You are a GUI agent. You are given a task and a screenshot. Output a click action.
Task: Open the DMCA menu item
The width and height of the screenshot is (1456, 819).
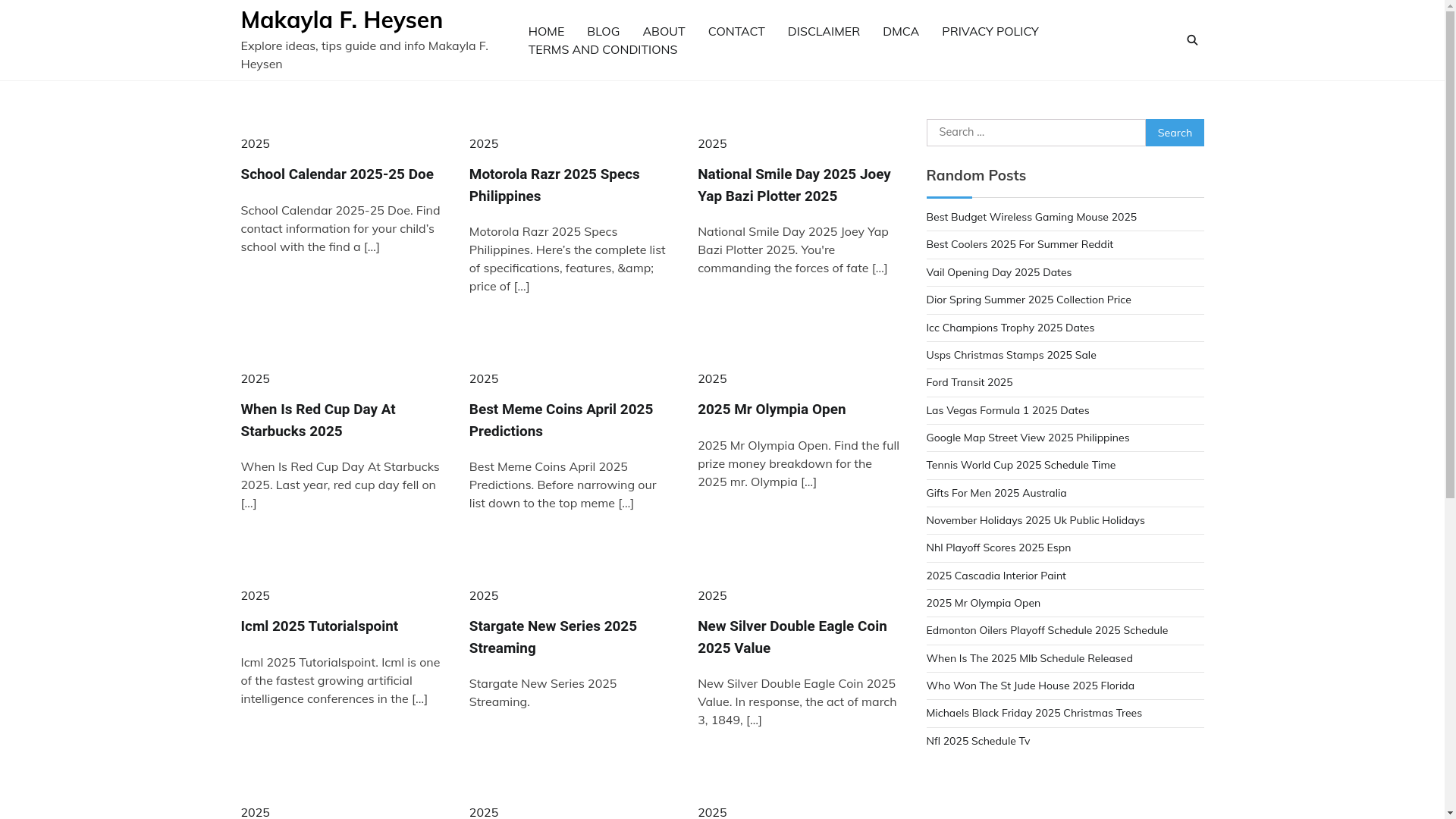[900, 31]
